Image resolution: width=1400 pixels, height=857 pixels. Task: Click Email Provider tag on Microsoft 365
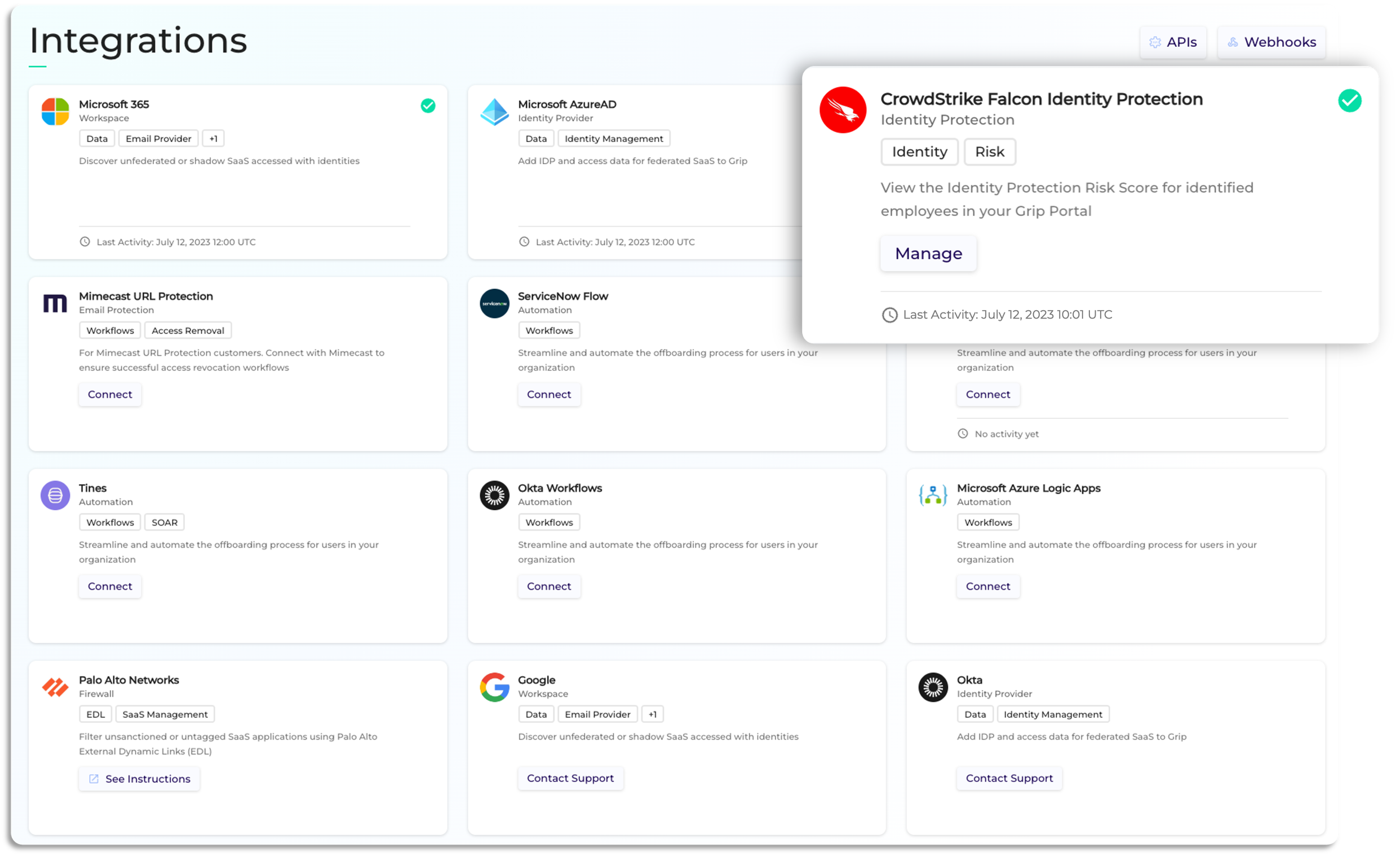point(158,139)
